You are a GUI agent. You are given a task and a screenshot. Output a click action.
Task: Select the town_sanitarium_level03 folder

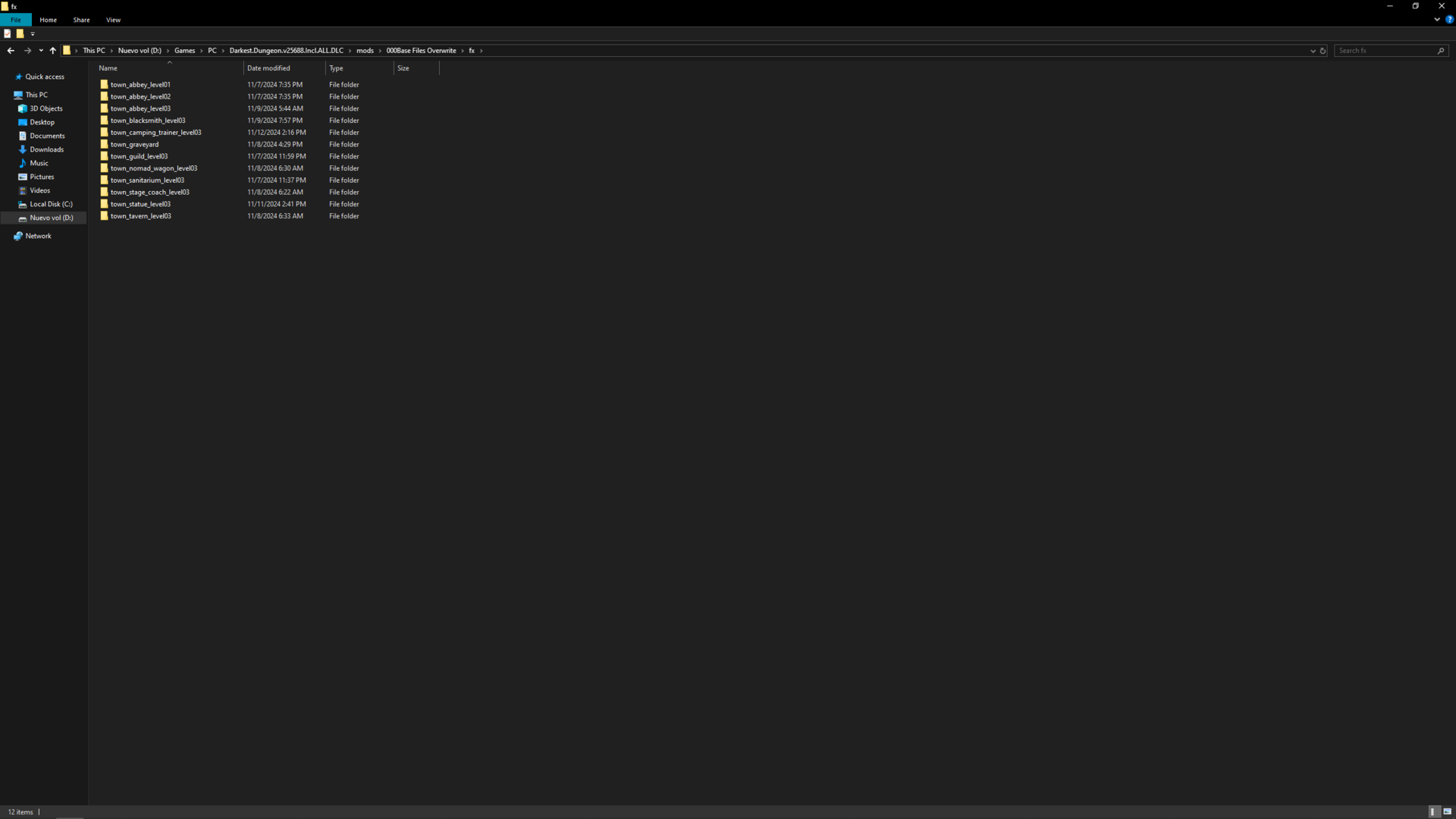147,180
